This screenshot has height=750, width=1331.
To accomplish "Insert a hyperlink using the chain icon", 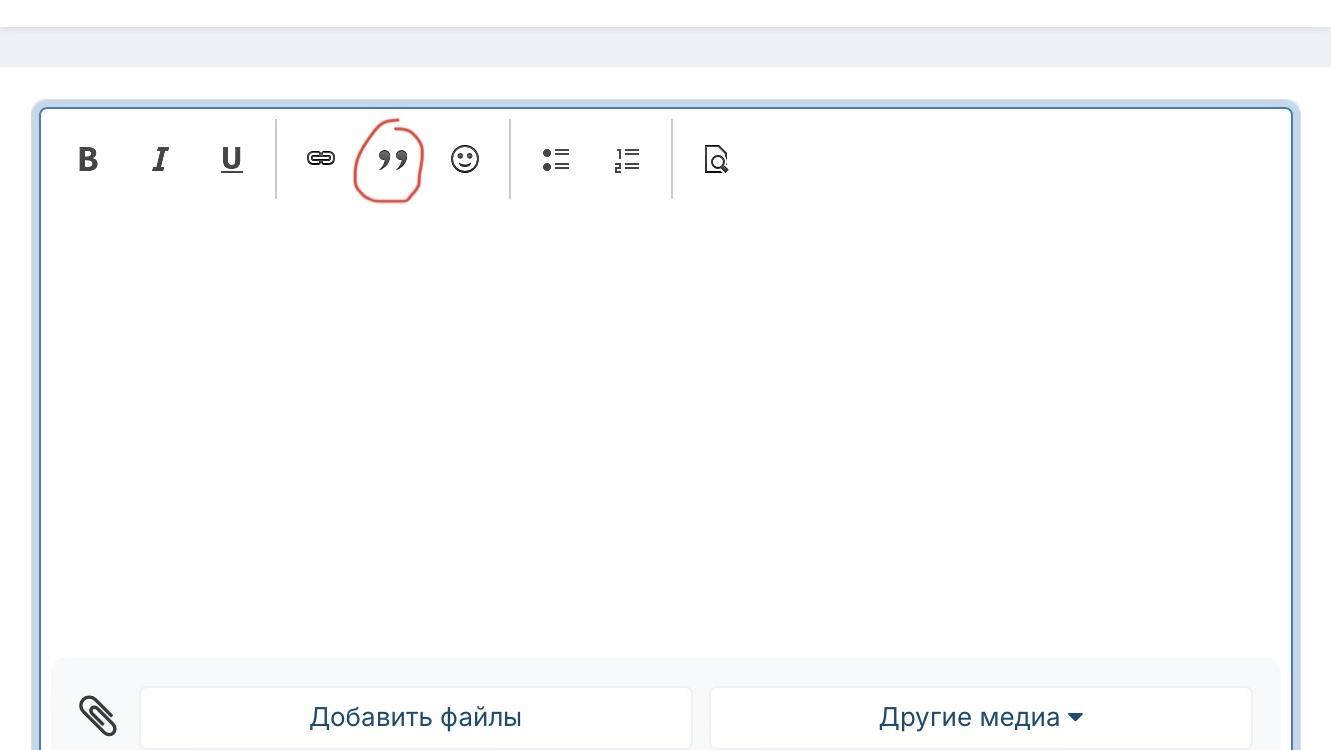I will [320, 159].
